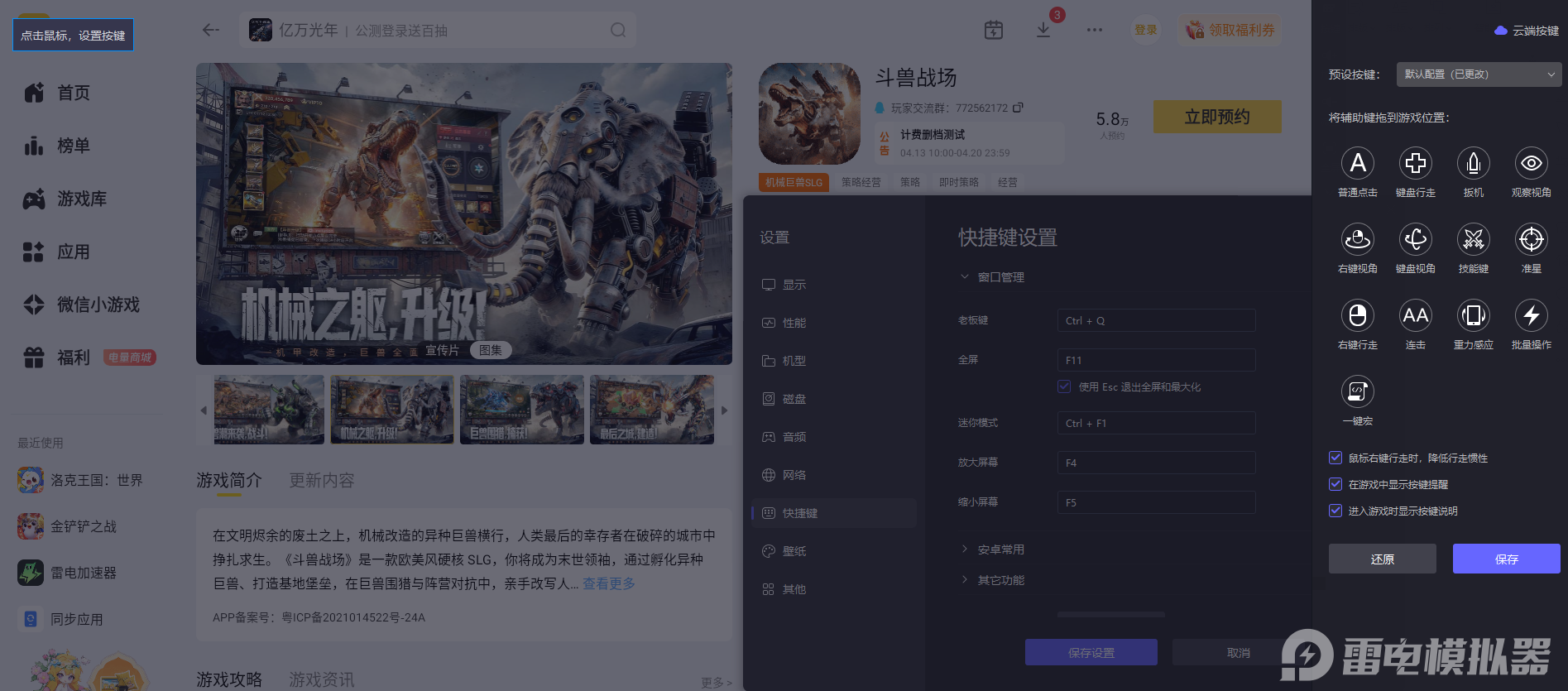Select the 一键宏 macro icon
1568x691 pixels.
tap(1358, 391)
